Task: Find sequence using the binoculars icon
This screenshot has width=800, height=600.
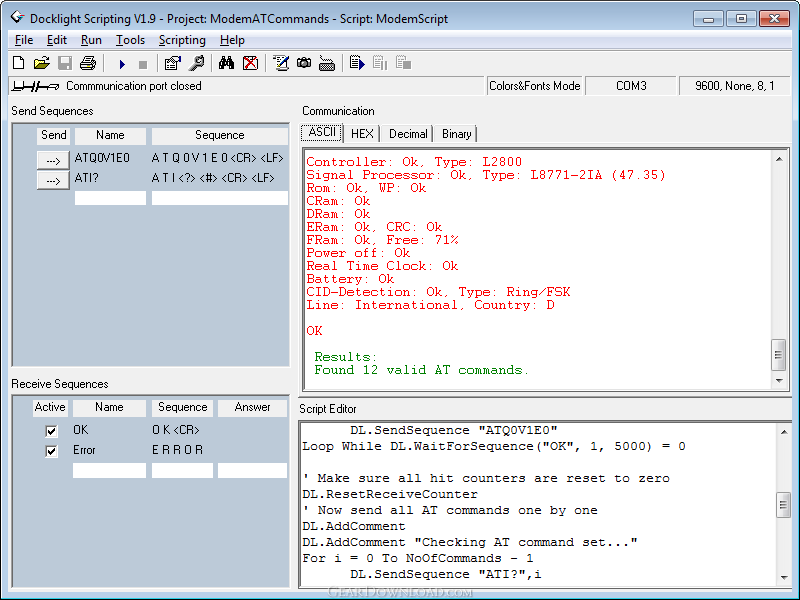Action: tap(226, 63)
